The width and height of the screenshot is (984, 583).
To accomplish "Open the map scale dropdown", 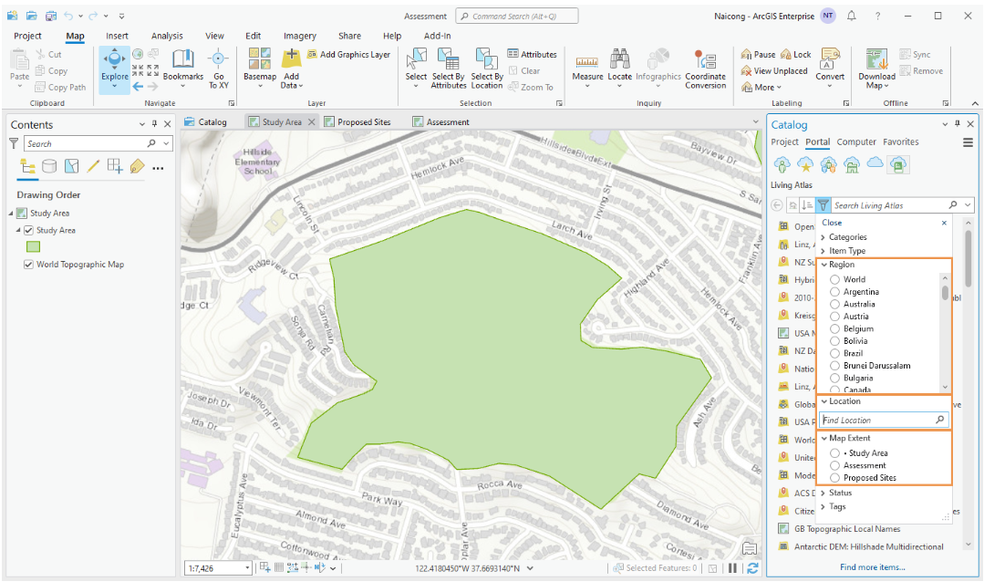I will [247, 568].
